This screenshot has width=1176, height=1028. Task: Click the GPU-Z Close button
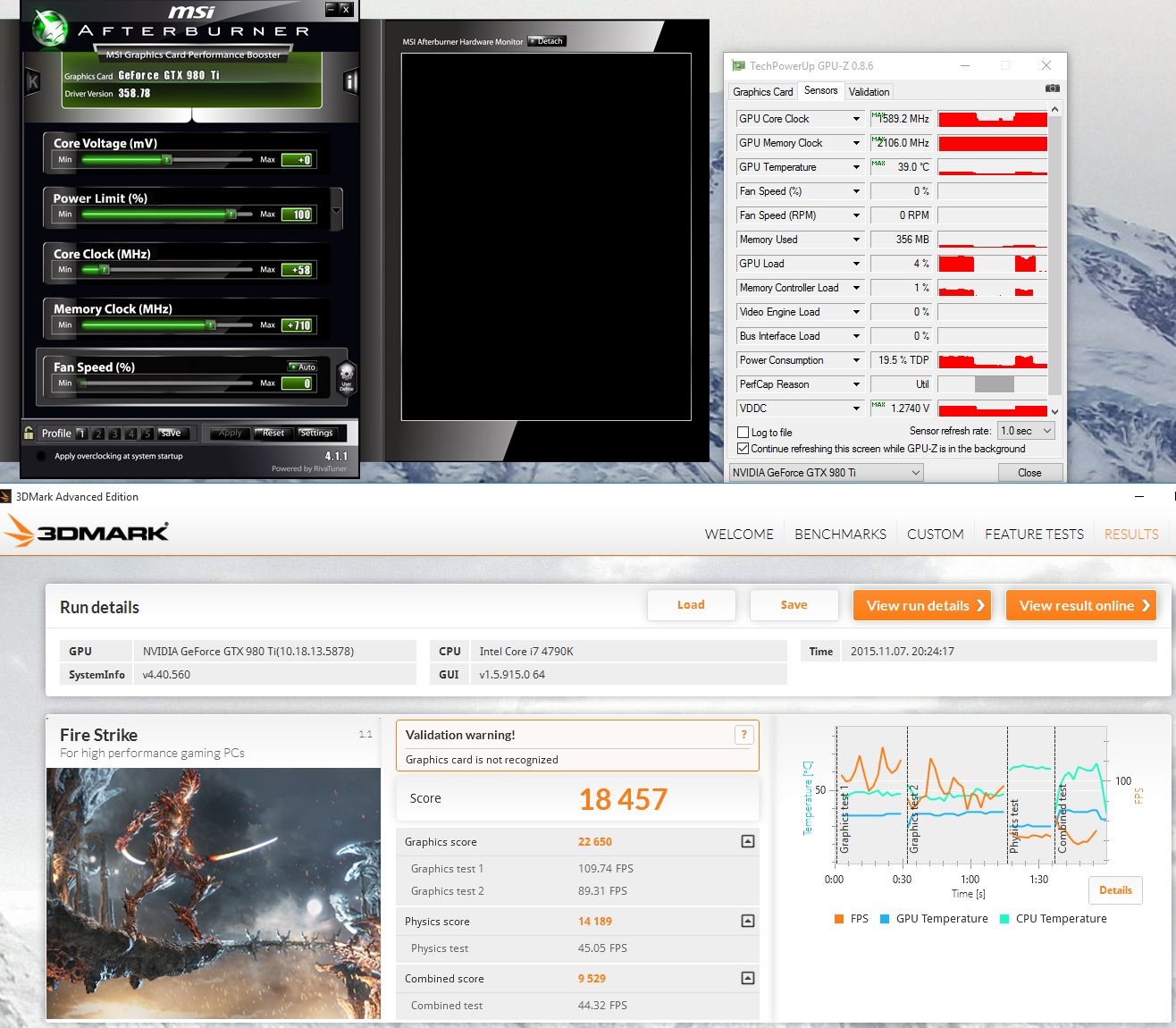click(1029, 473)
